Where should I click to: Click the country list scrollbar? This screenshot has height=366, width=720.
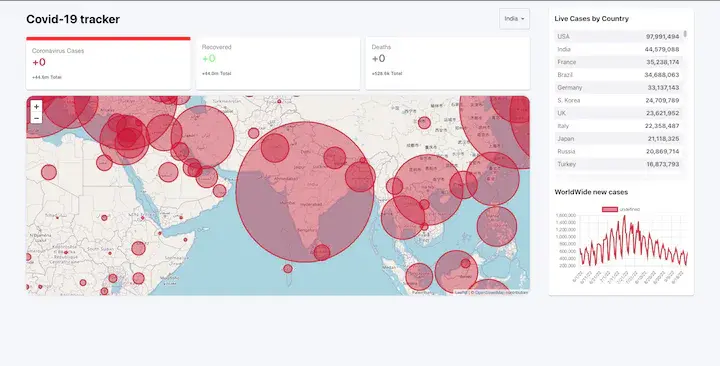tap(685, 34)
